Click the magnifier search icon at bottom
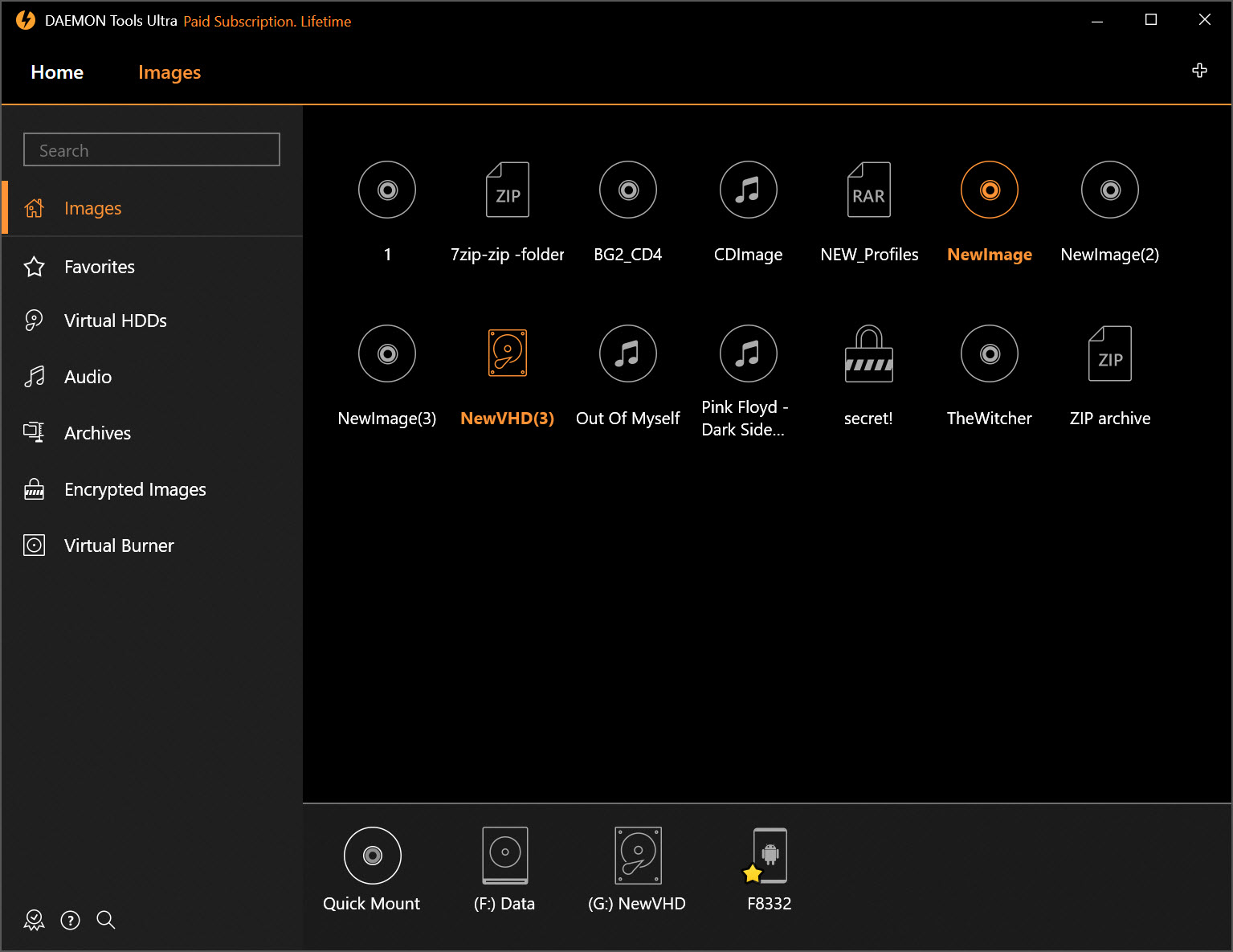Screen dimensions: 1233x952 click(105, 920)
